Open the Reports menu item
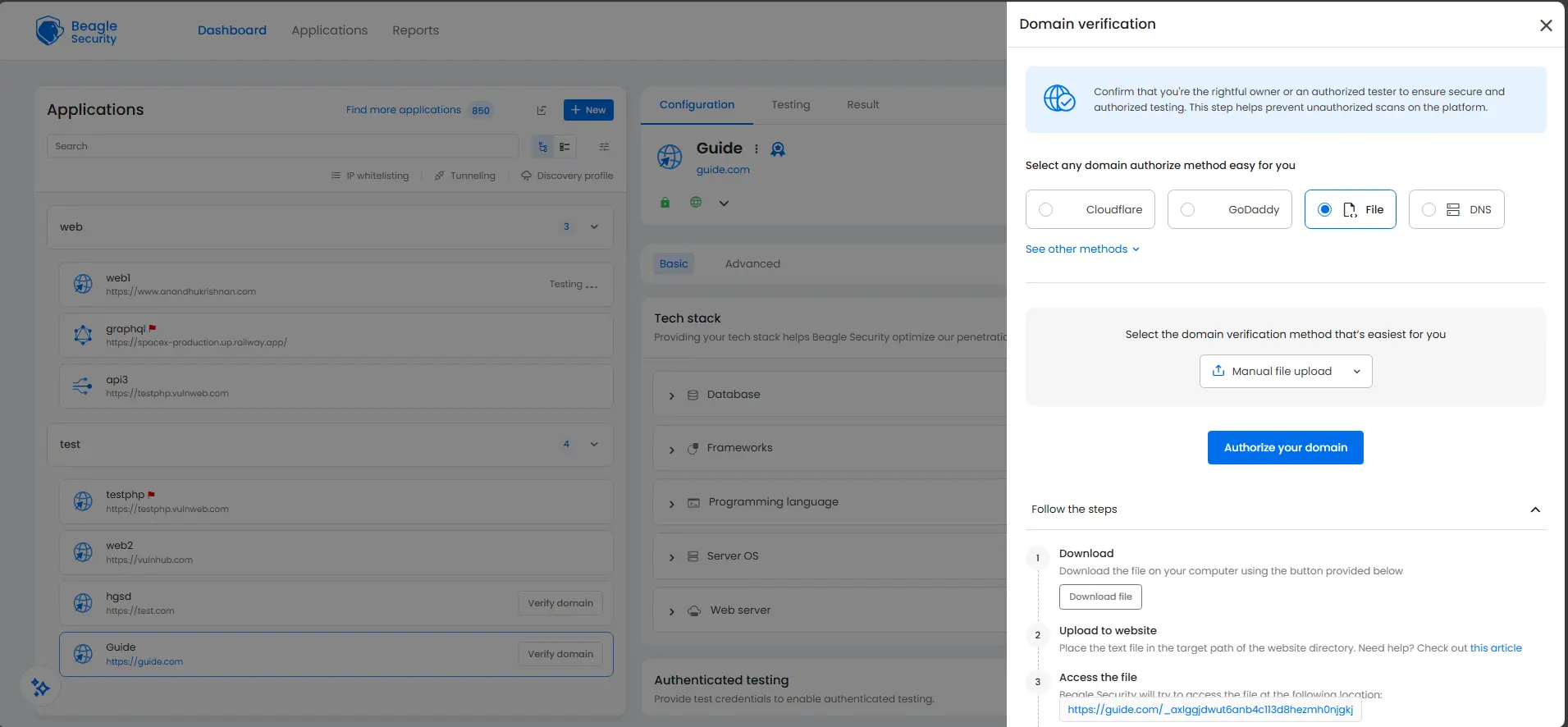This screenshot has width=1568, height=727. [415, 30]
